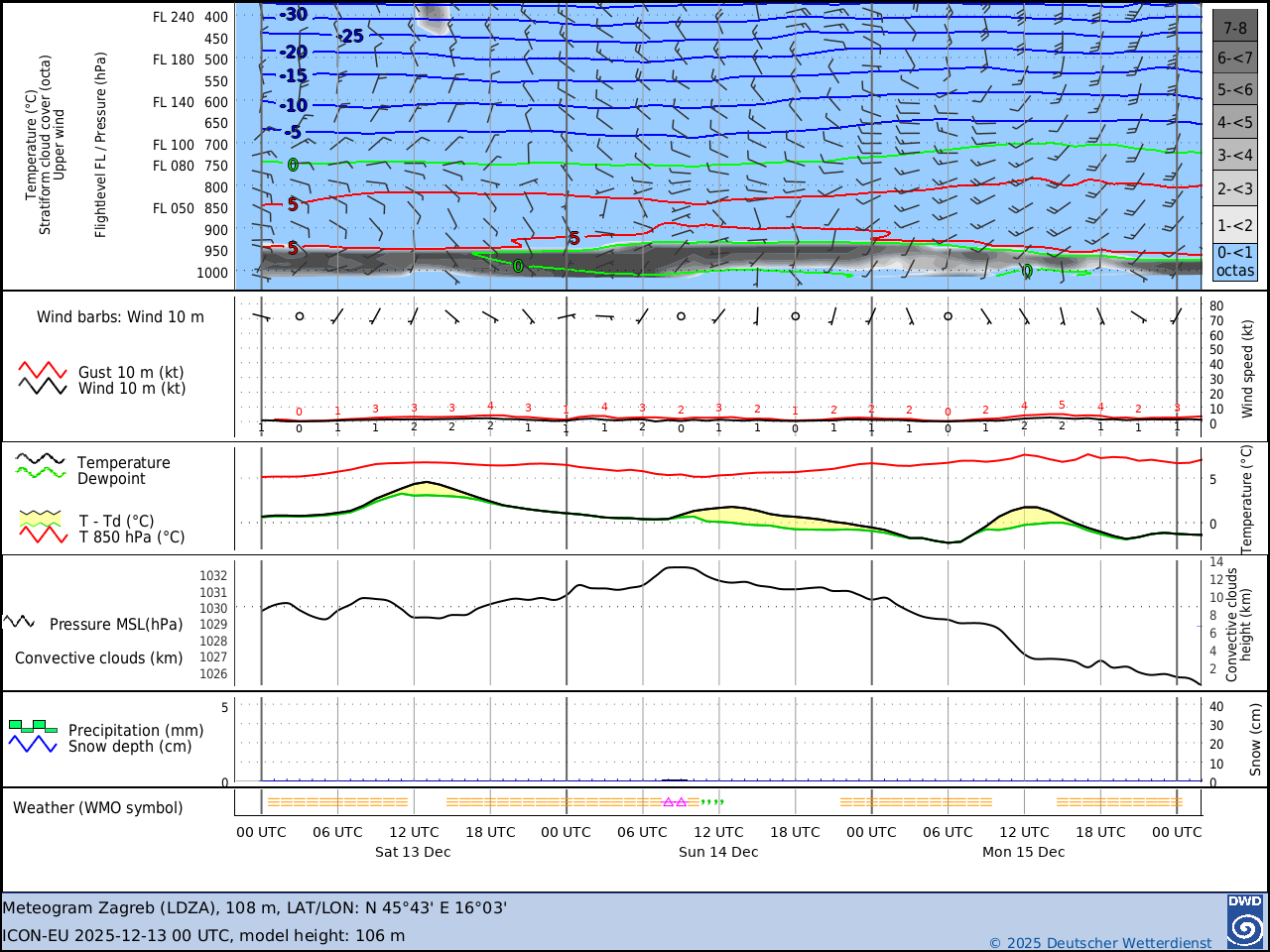
Task: Select the 2-<3 cloud cover swatch
Action: (x=1235, y=188)
